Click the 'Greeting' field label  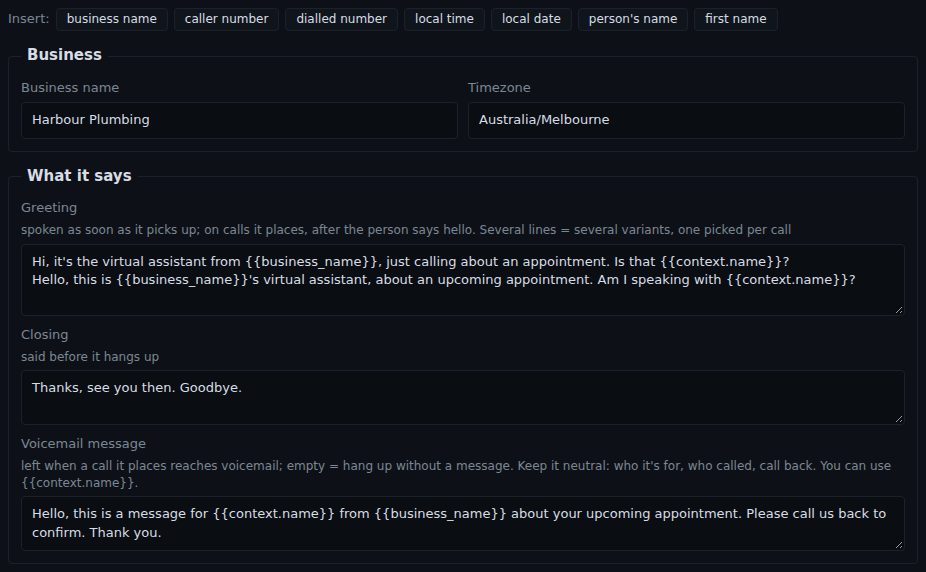(49, 208)
